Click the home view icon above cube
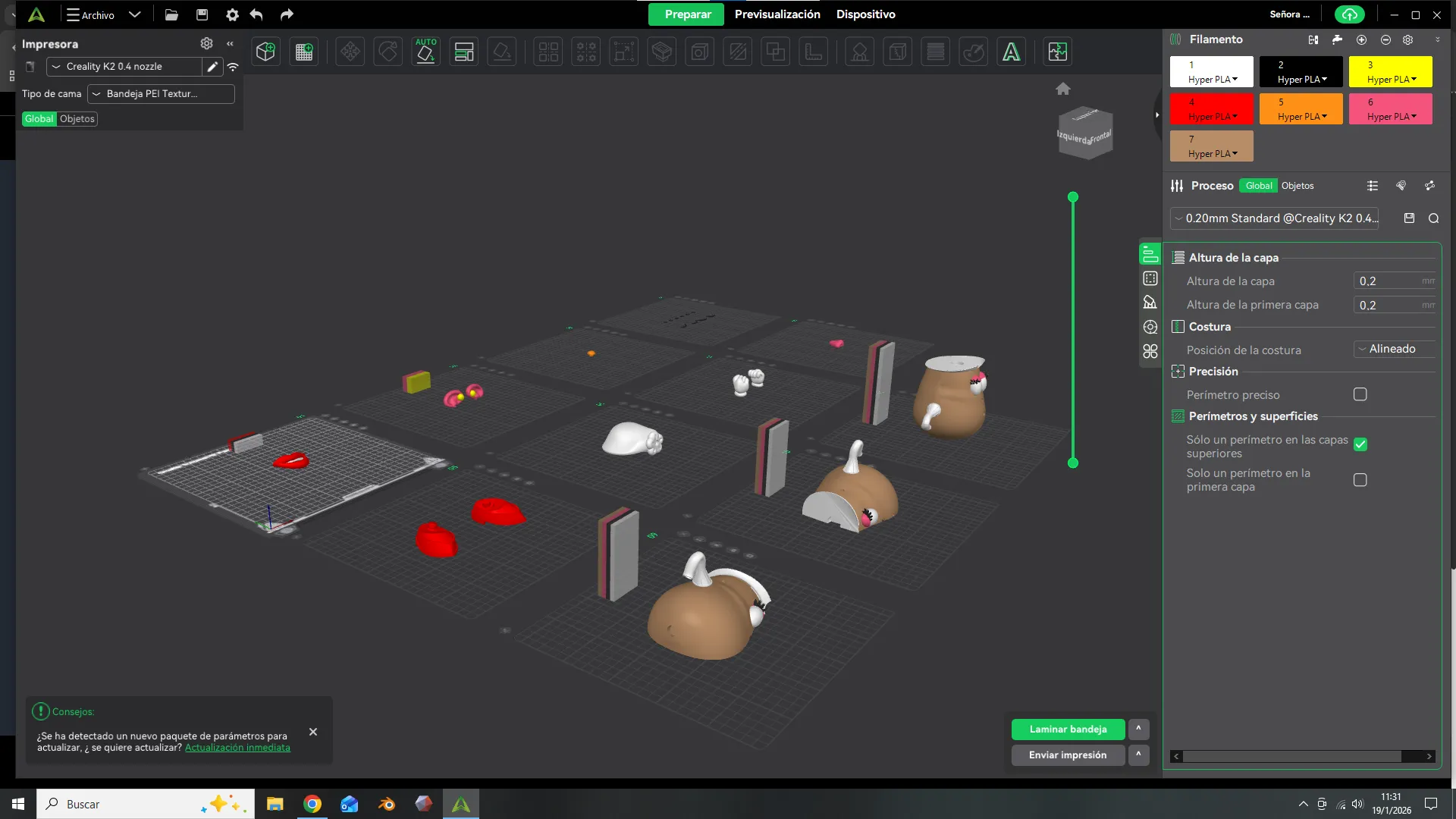The image size is (1456, 819). tap(1062, 89)
